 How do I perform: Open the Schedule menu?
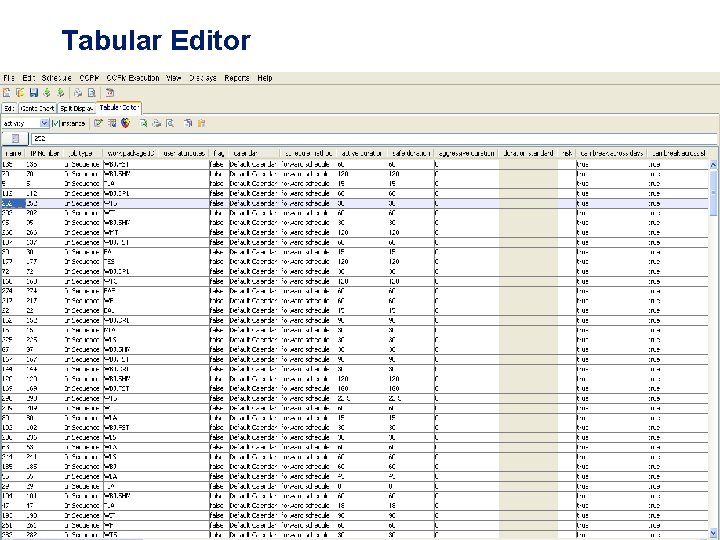click(x=56, y=78)
